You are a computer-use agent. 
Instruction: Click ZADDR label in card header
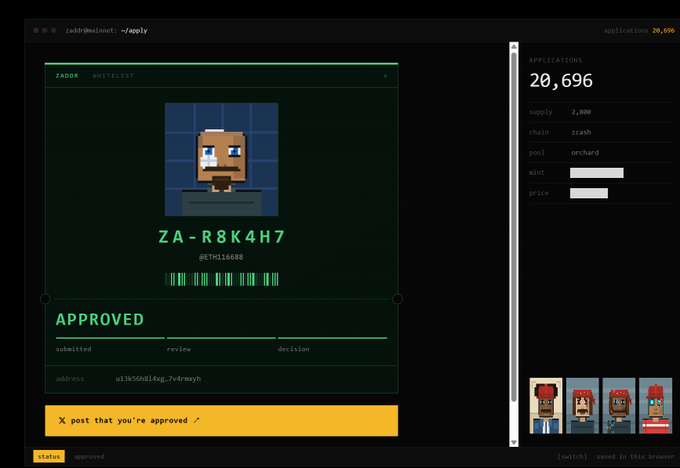point(67,75)
